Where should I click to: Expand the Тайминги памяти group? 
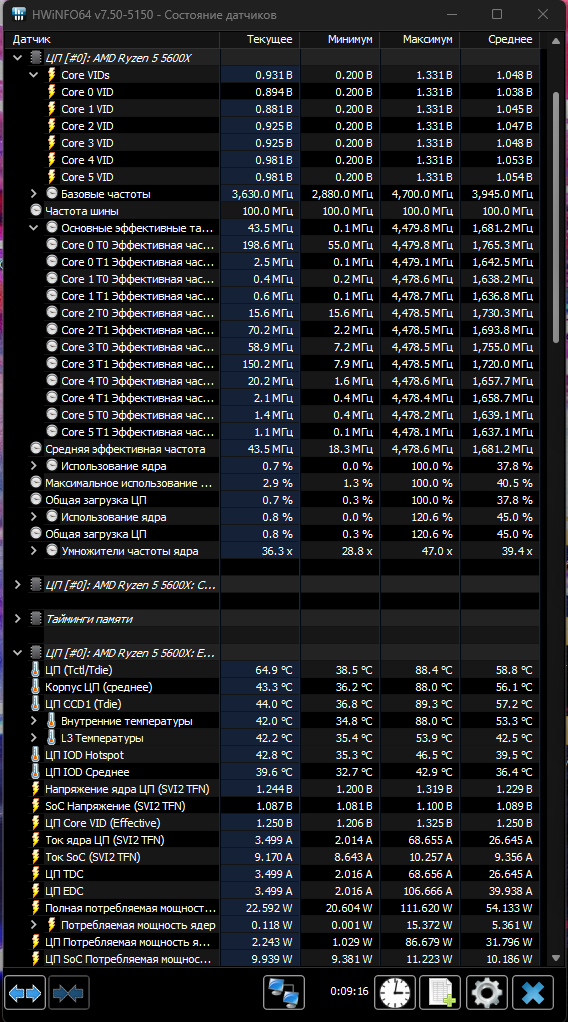[18, 619]
